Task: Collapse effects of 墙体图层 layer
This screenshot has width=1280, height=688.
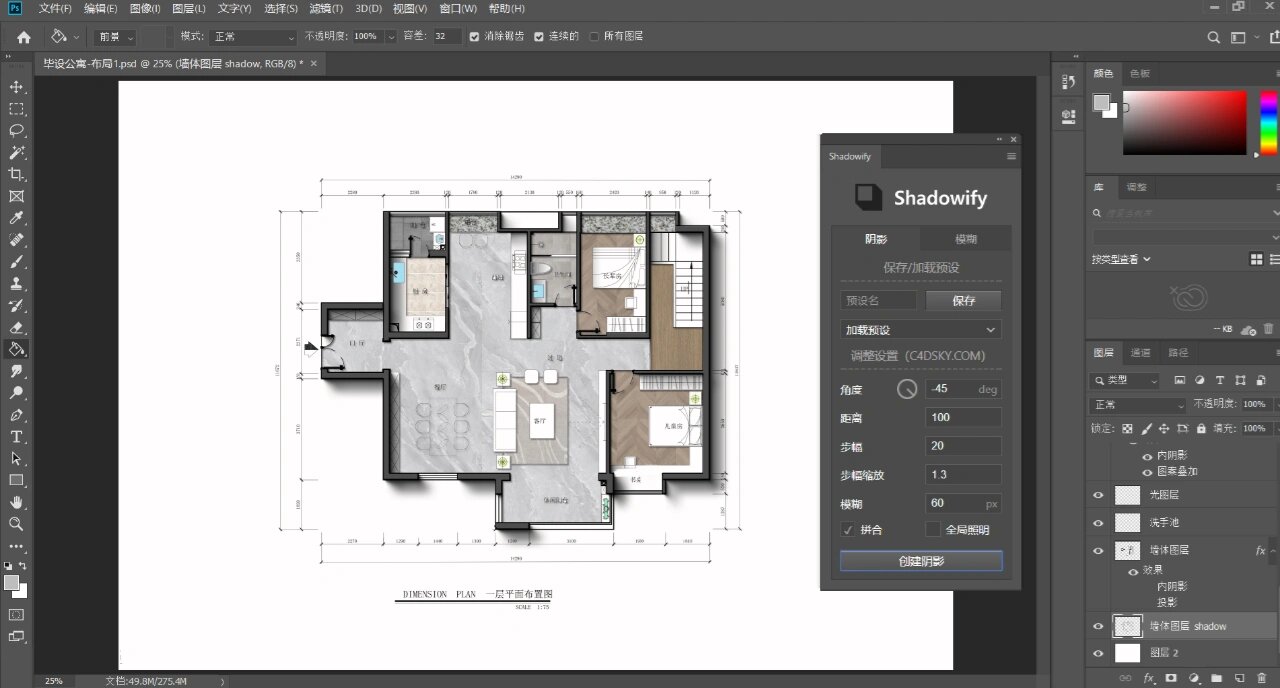Action: coord(1272,551)
